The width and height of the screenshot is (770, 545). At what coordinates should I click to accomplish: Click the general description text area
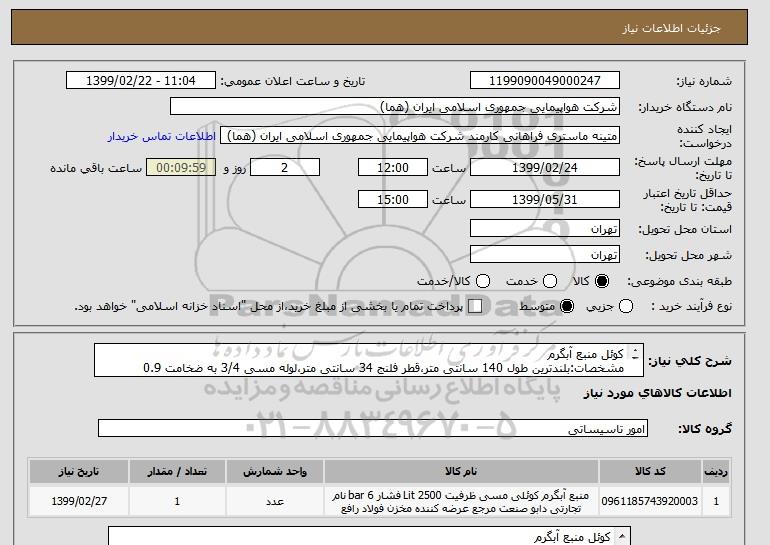pyautogui.click(x=369, y=360)
